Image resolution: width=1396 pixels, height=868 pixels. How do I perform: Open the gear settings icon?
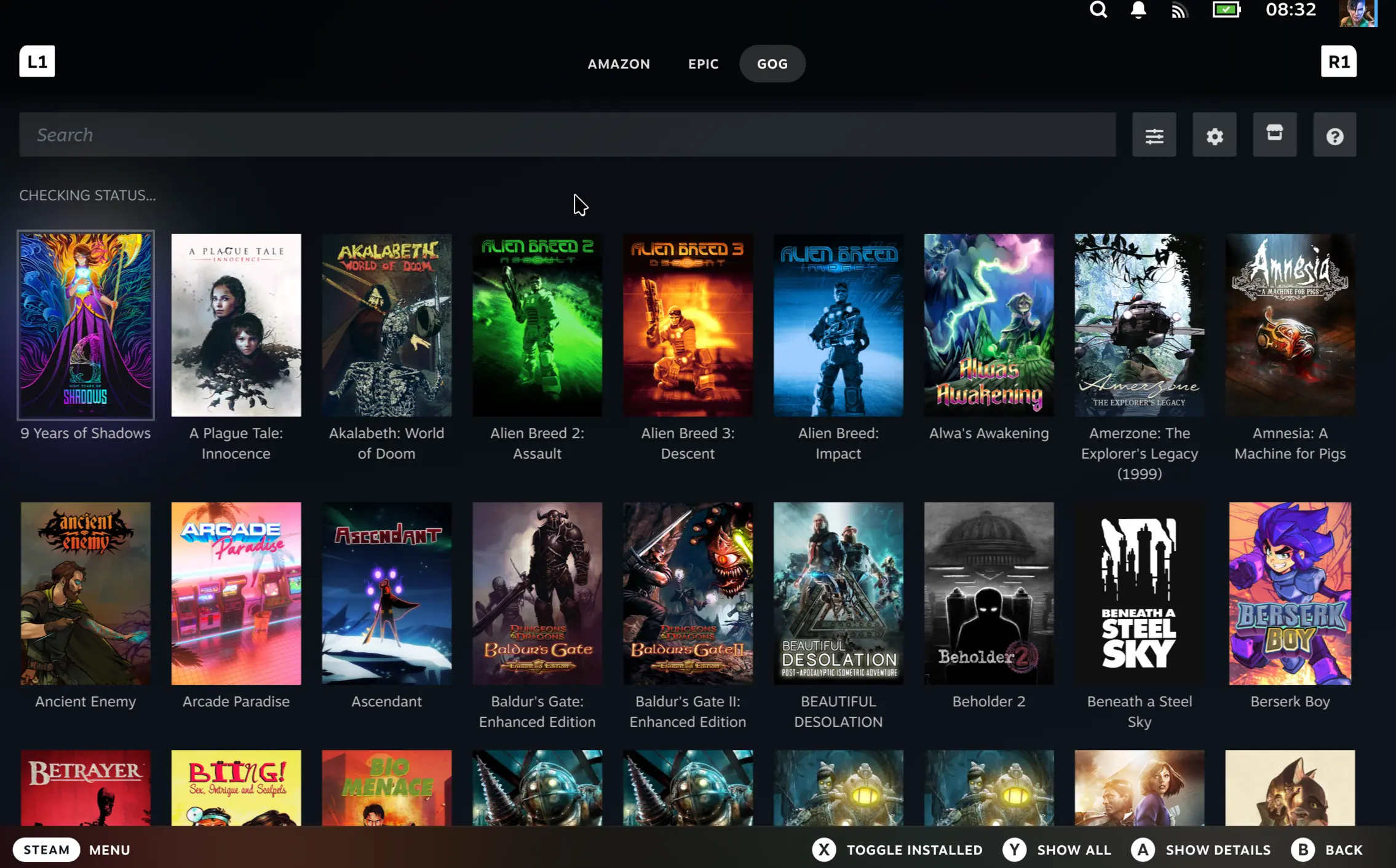click(x=1214, y=135)
